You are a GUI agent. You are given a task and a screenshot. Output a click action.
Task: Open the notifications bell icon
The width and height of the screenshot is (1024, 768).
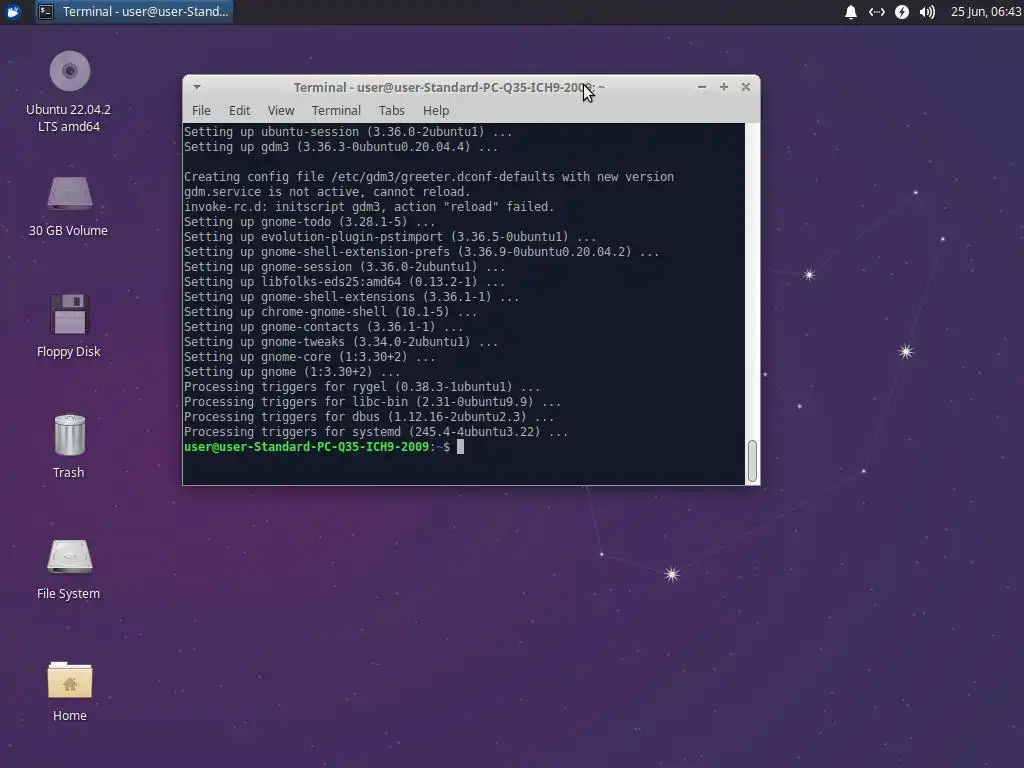pos(850,12)
